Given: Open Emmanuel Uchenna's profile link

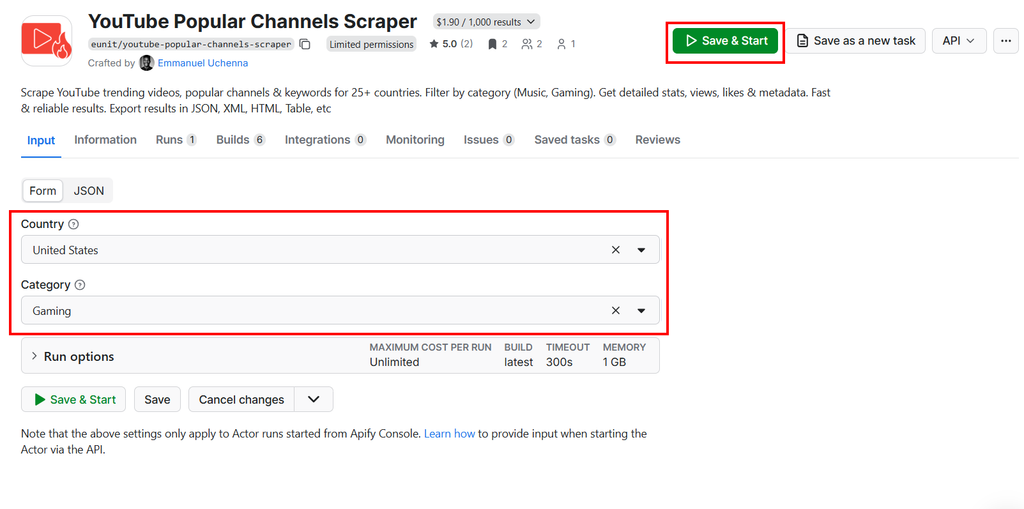Looking at the screenshot, I should (x=203, y=63).
